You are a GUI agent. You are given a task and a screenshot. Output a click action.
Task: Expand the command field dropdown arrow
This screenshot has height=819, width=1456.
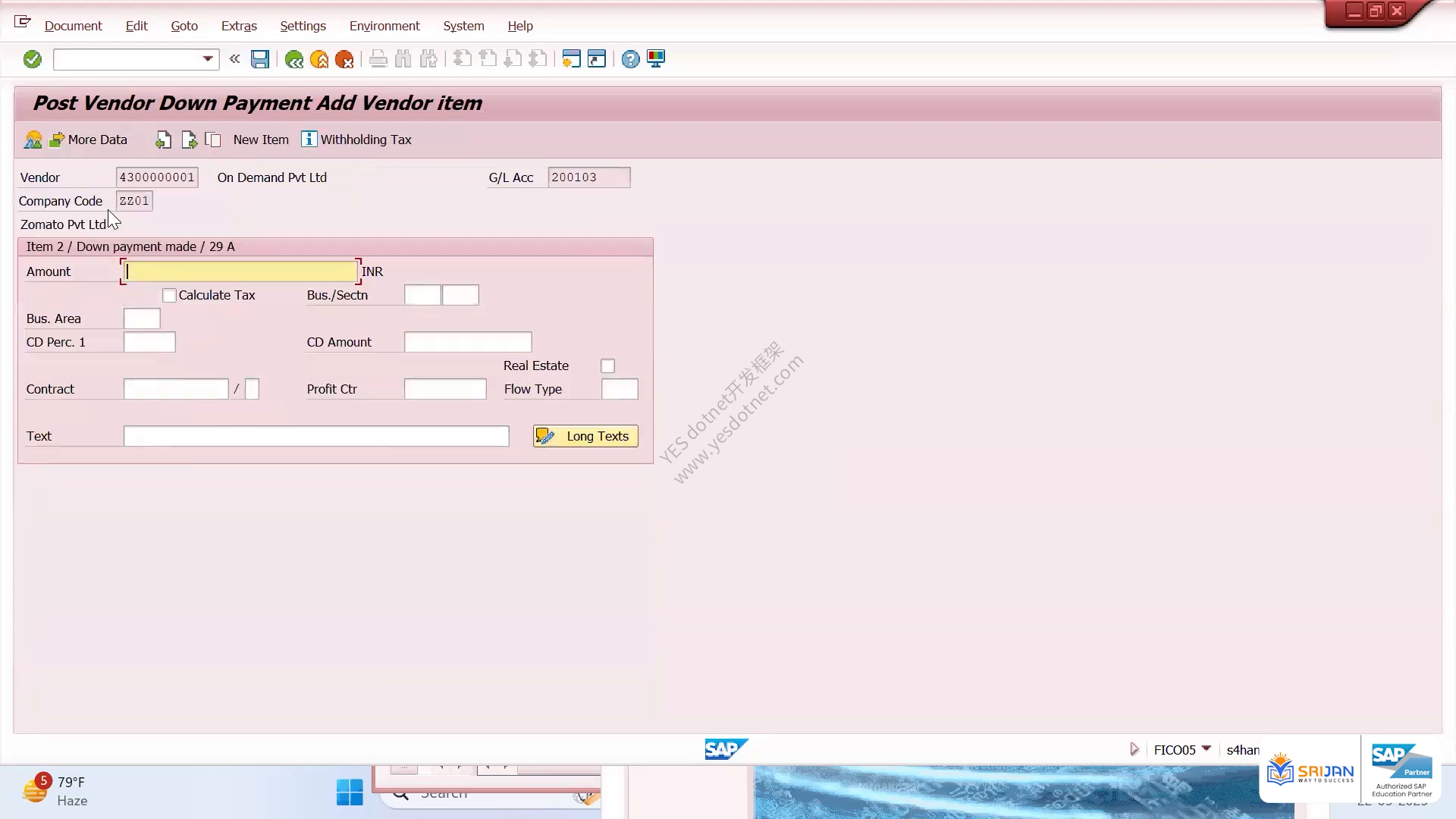pyautogui.click(x=208, y=59)
